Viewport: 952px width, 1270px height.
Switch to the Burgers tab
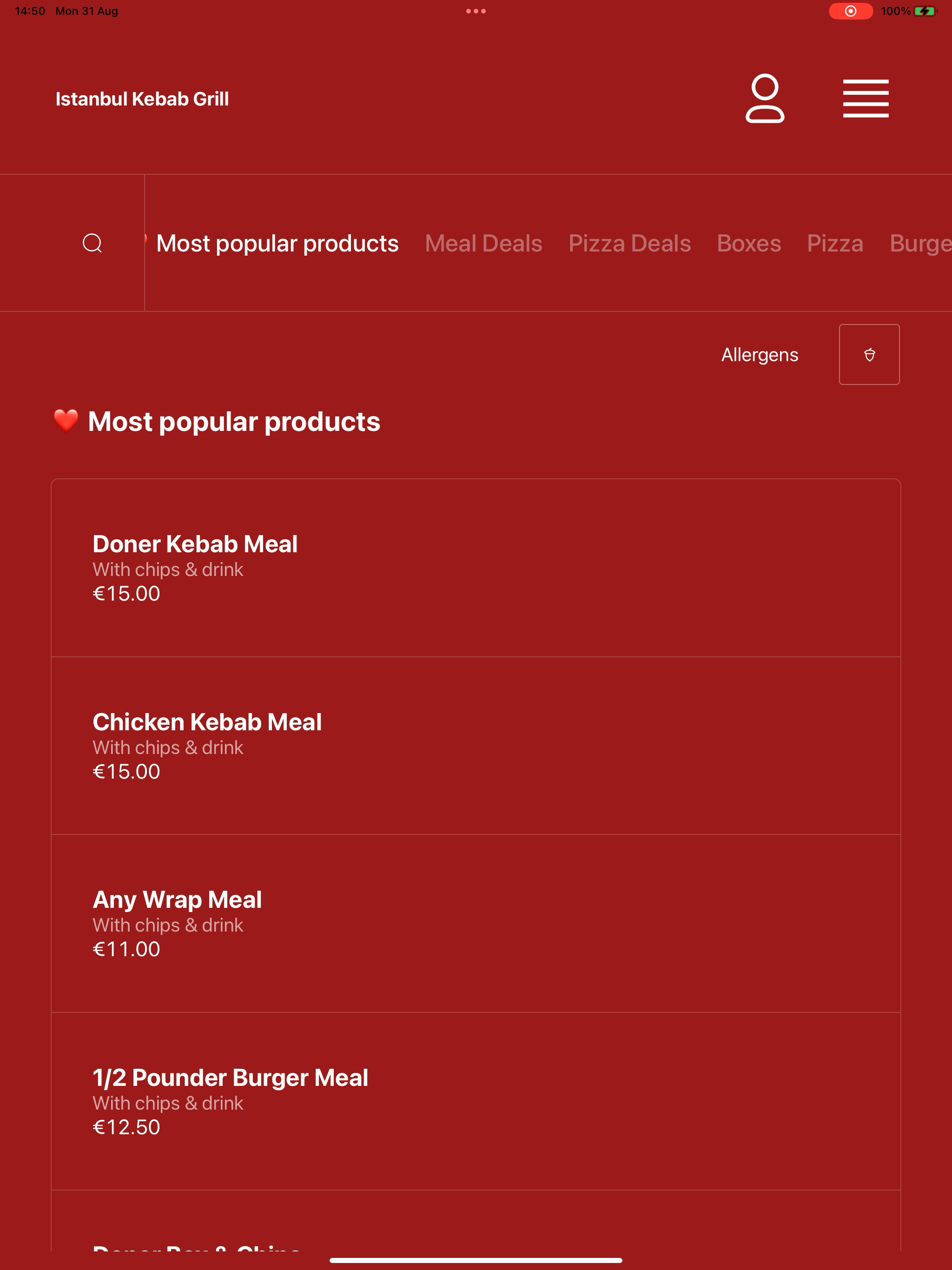coord(920,244)
